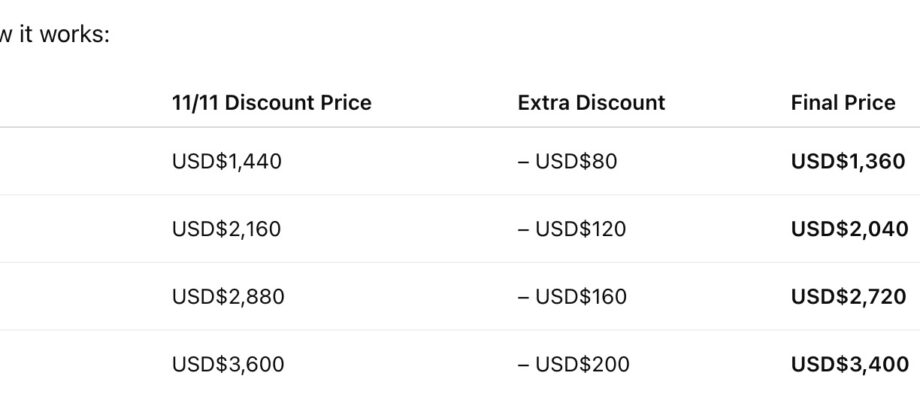
Task: Select the USD$2,880 discount price cell
Action: click(228, 297)
